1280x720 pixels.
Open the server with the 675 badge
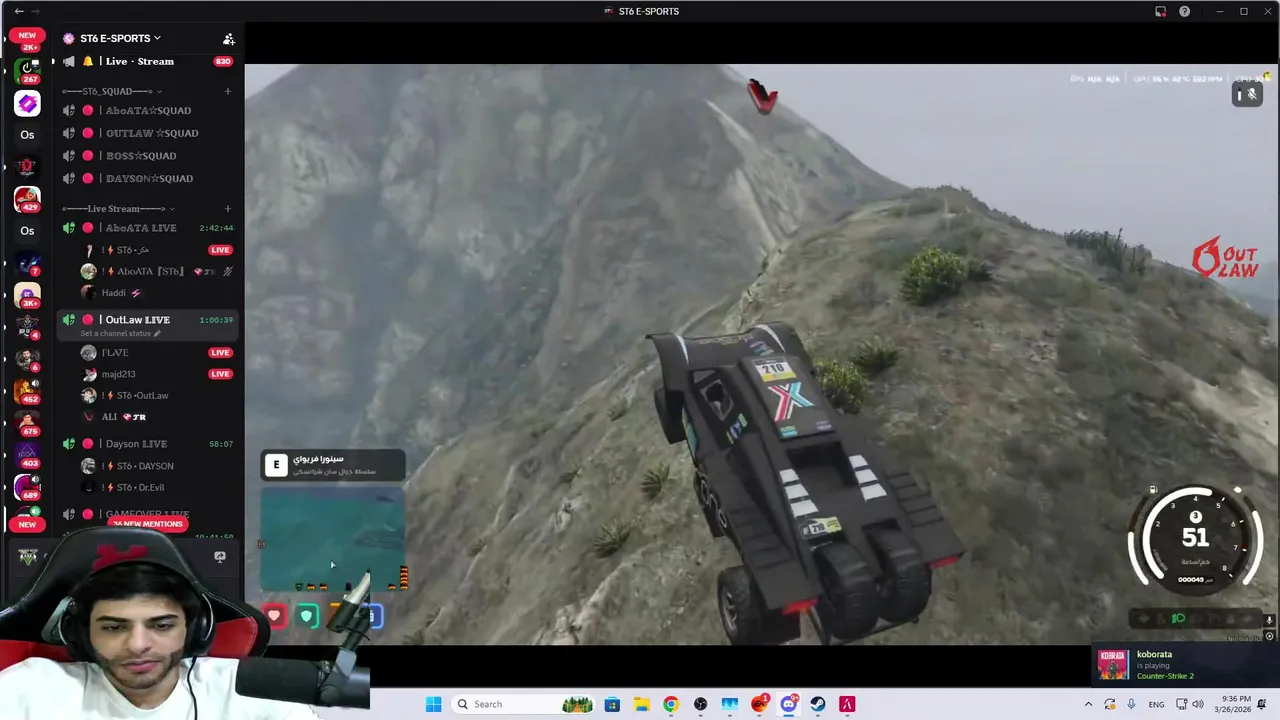pyautogui.click(x=27, y=423)
